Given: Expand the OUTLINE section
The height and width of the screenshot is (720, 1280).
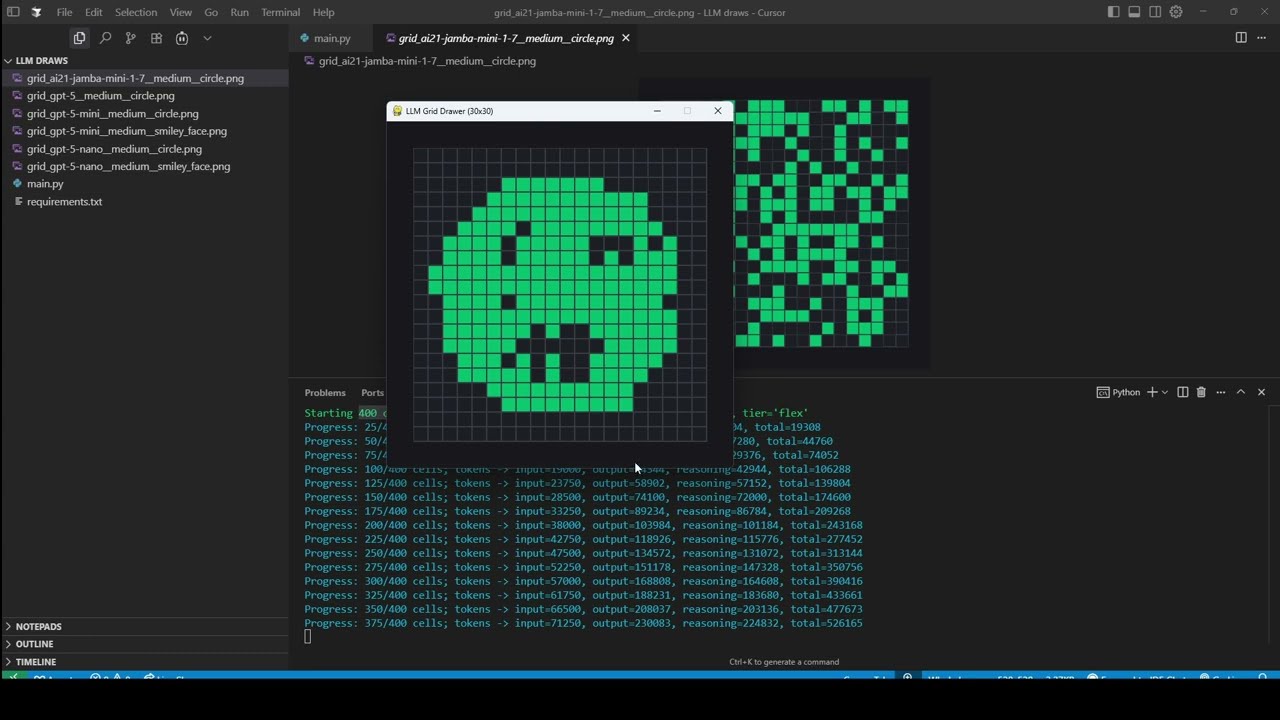Looking at the screenshot, I should pos(34,644).
